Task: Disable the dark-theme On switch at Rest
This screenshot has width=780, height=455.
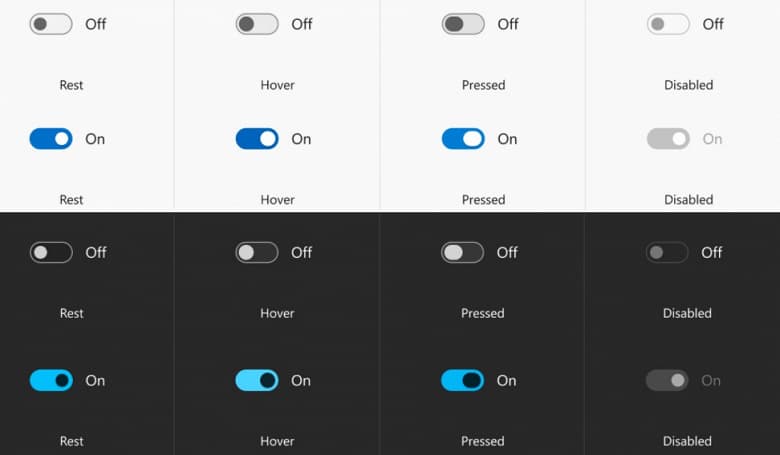Action: click(51, 380)
